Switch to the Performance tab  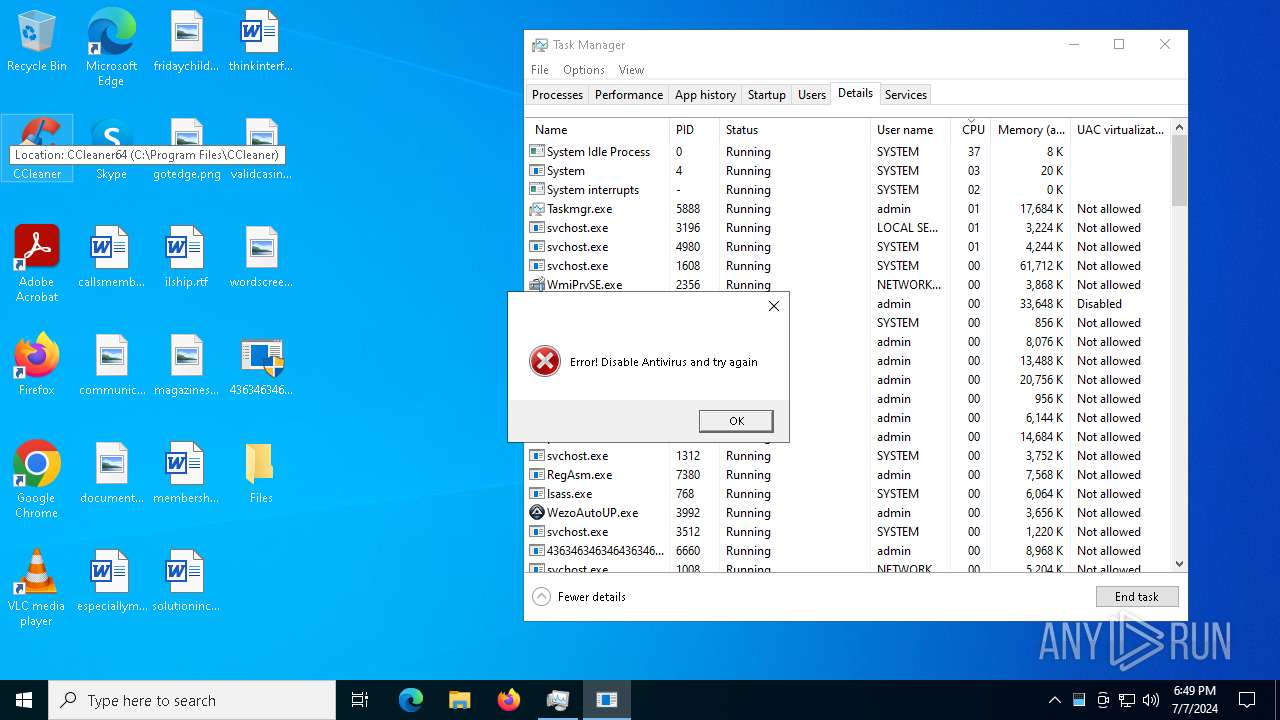629,95
